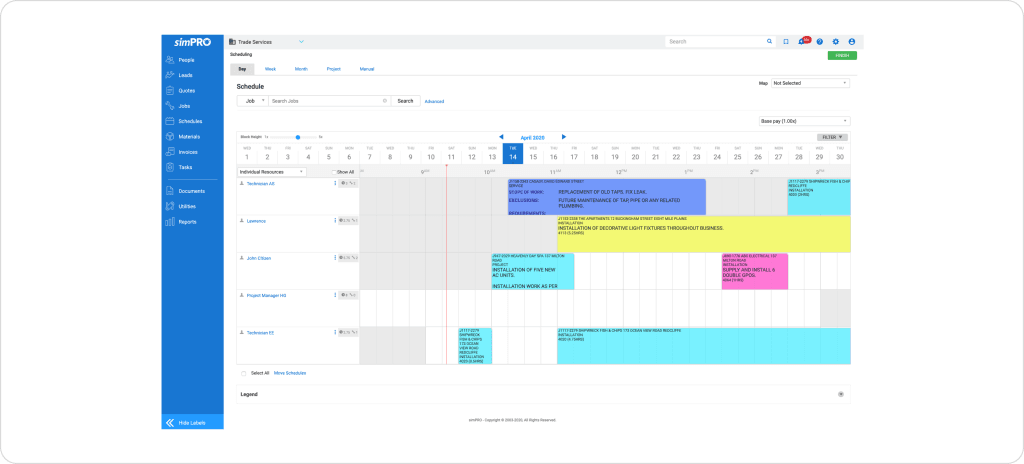Open notifications bell with red badge
1024x464 pixels.
[803, 41]
